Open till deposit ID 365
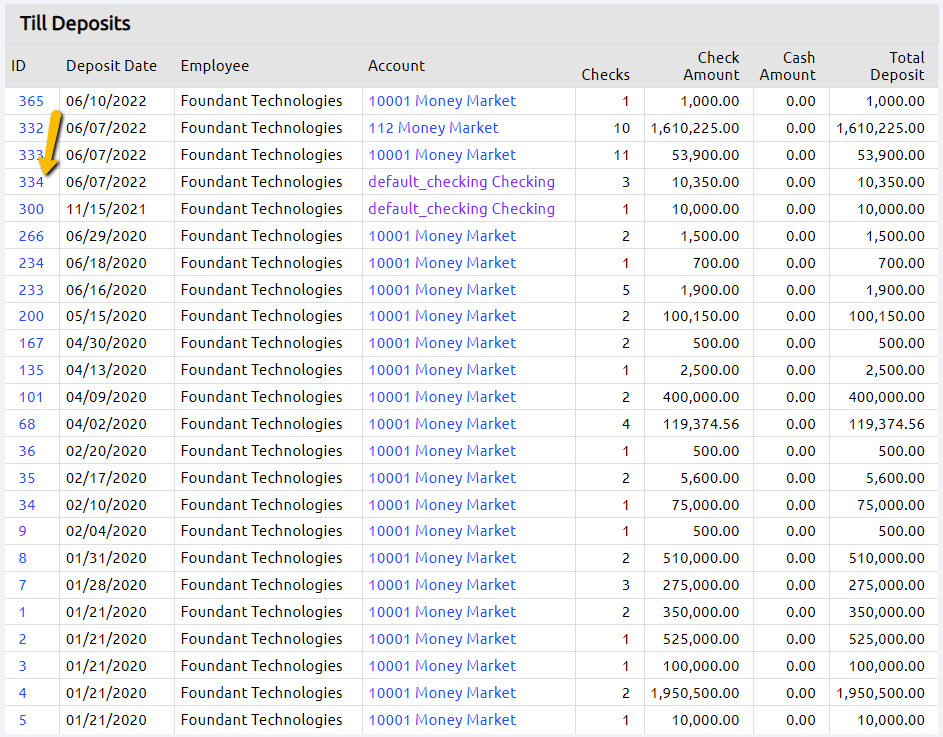The image size is (943, 737). pos(31,101)
